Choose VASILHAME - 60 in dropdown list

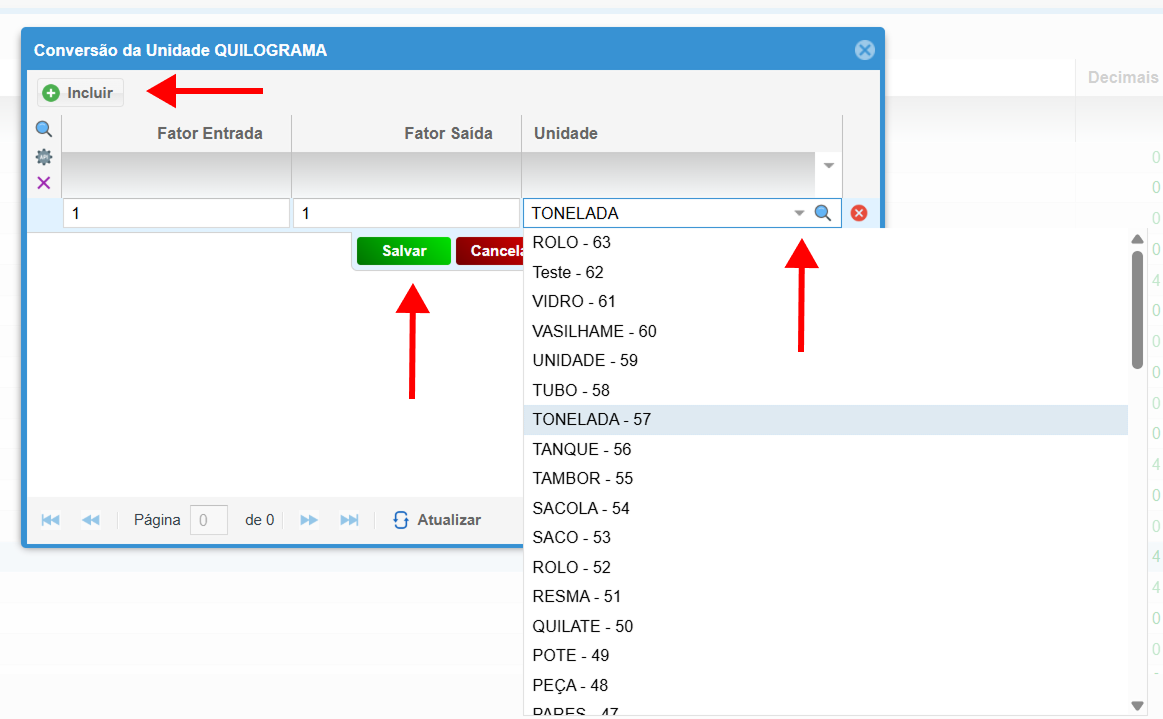pyautogui.click(x=595, y=331)
